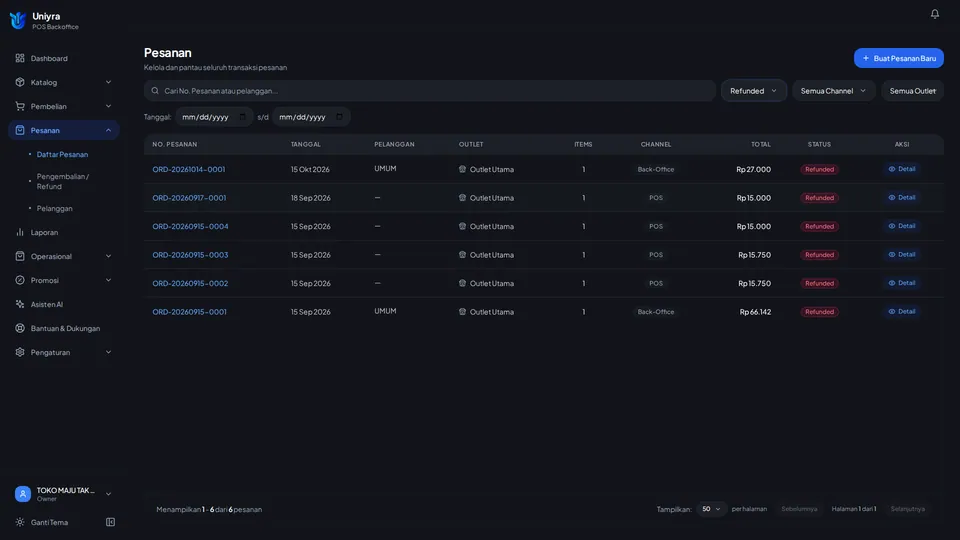
Task: Change rows per page dropdown showing 50
Action: pos(711,509)
